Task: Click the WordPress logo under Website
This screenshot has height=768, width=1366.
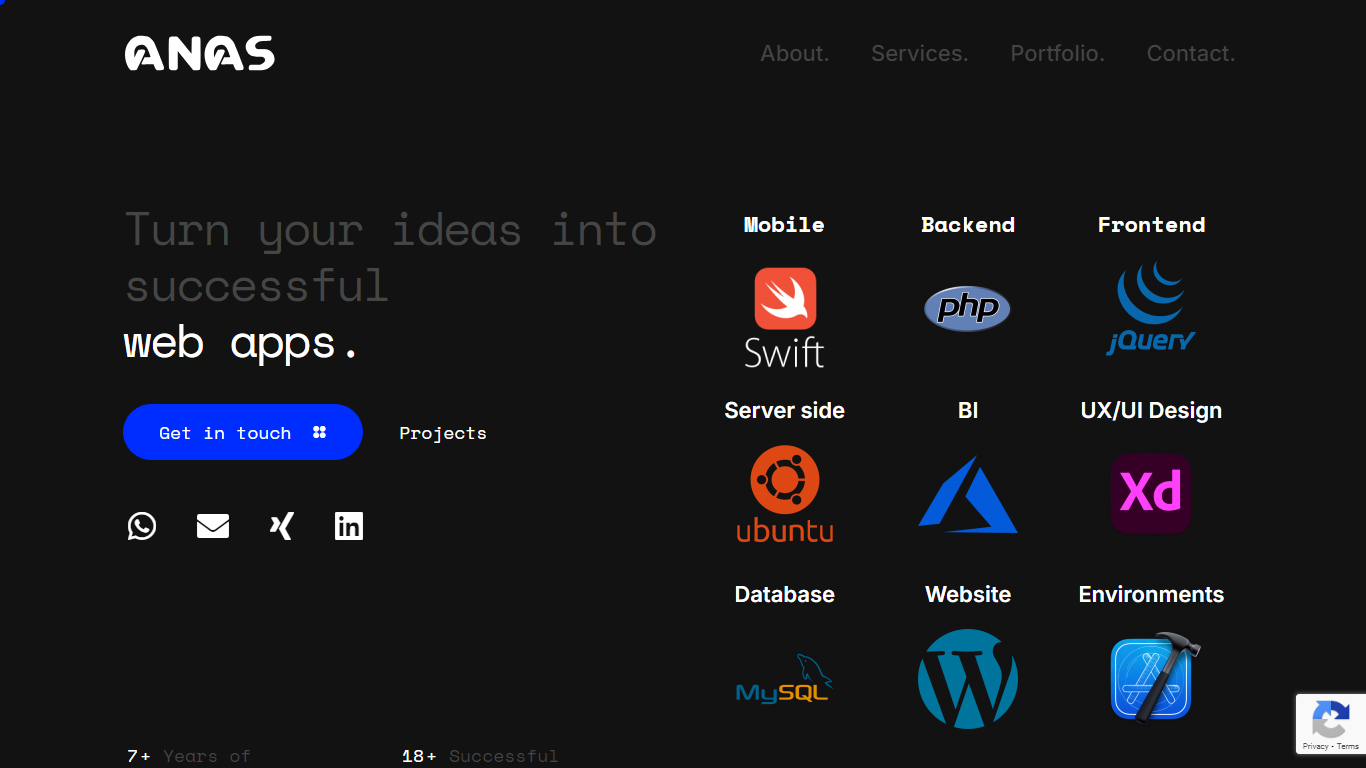Action: pos(968,679)
